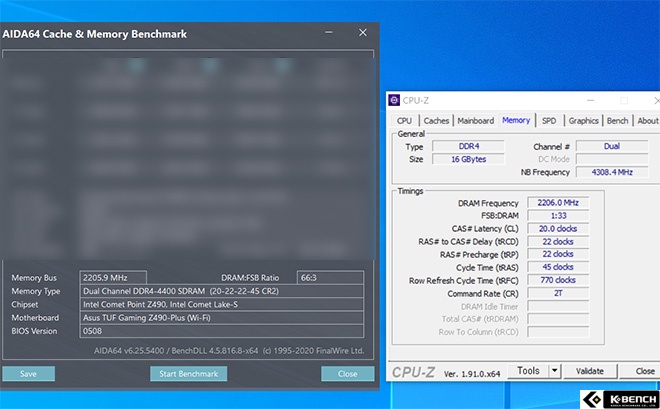Click the Validate button in CPU-Z

pos(590,371)
